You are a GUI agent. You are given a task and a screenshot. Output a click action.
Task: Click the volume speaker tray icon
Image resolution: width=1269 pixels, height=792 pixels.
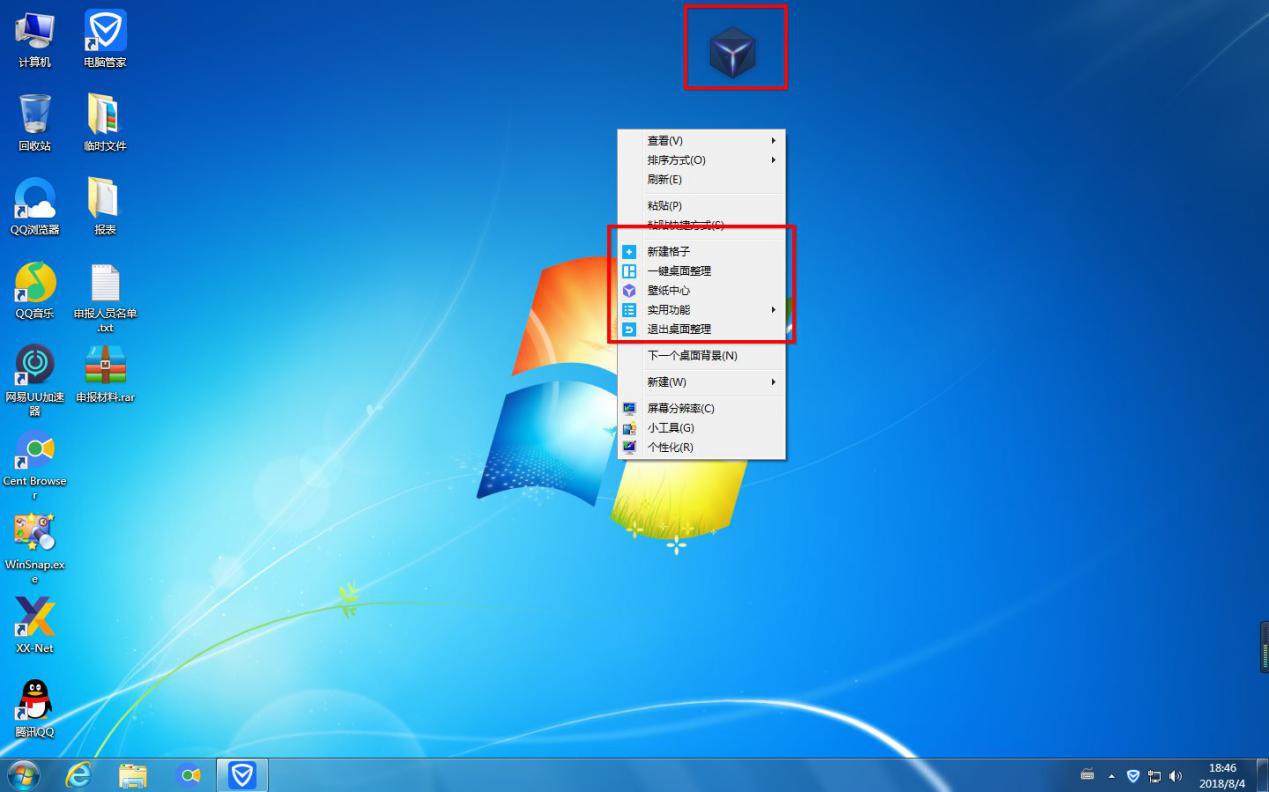pos(1175,776)
